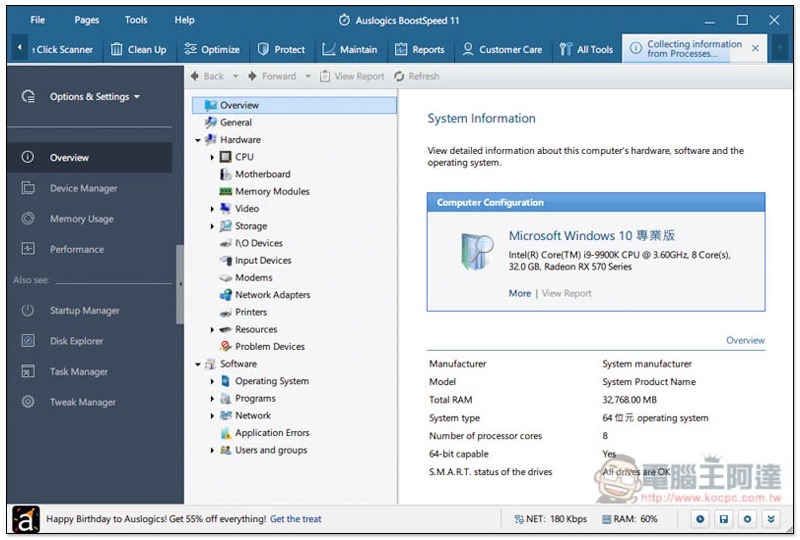The width and height of the screenshot is (800, 540).
Task: Collapse the Software tree section
Action: point(199,364)
